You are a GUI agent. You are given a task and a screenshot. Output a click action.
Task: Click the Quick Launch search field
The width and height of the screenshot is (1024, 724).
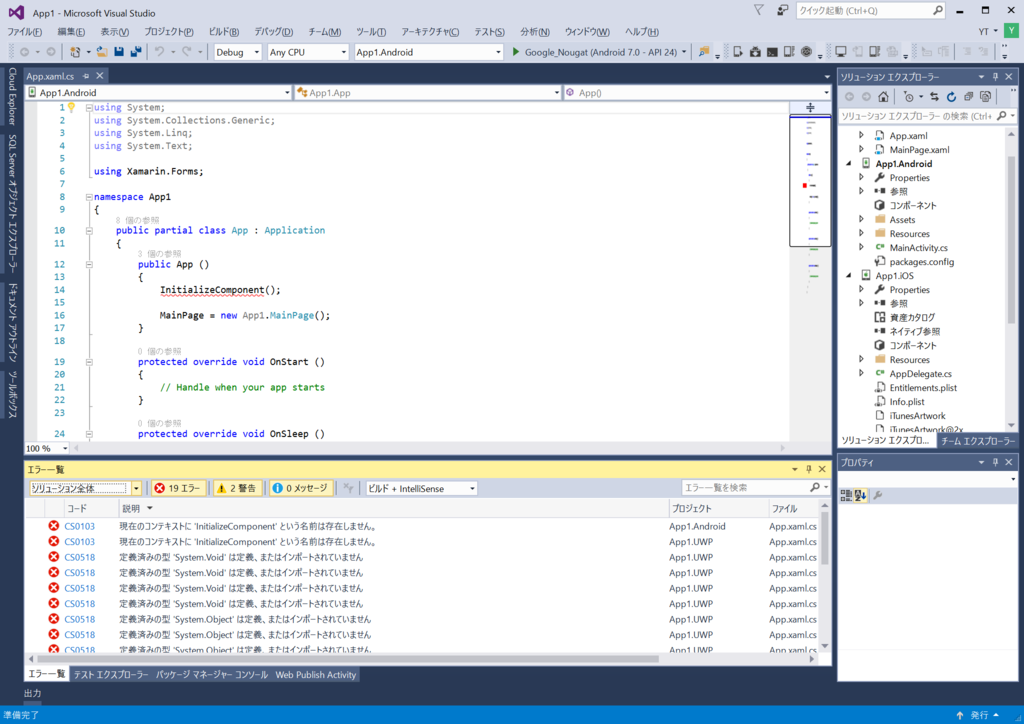click(x=871, y=10)
